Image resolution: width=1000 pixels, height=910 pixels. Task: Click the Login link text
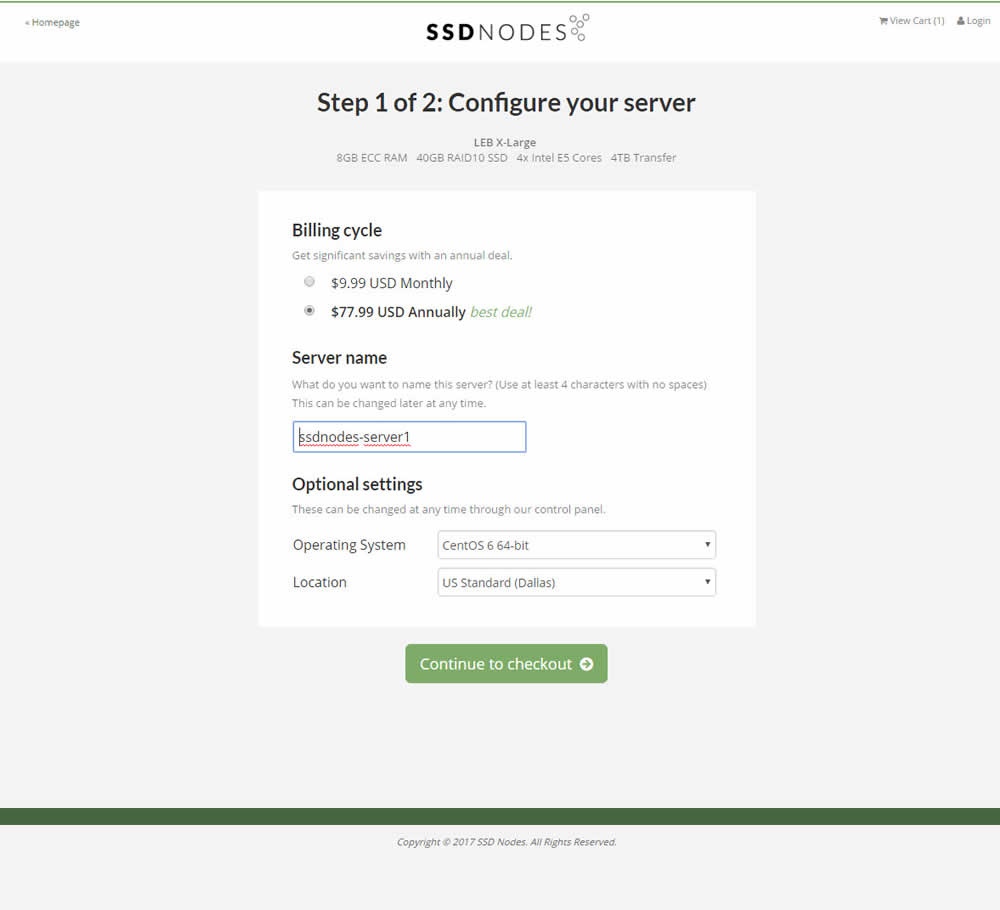click(978, 21)
